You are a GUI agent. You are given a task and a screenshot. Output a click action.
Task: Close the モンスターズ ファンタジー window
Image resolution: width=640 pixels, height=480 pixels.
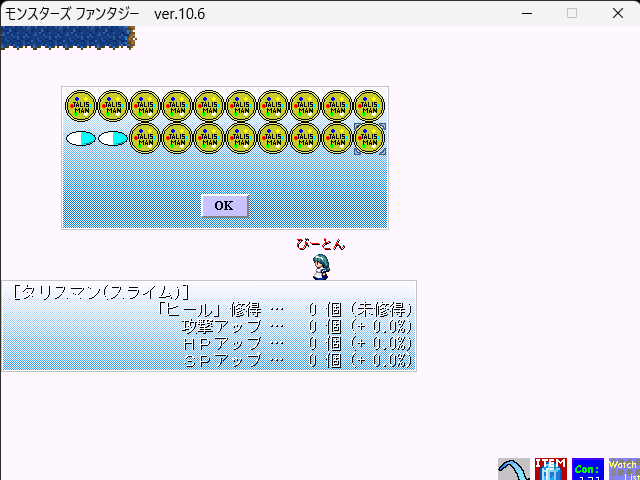pos(618,13)
